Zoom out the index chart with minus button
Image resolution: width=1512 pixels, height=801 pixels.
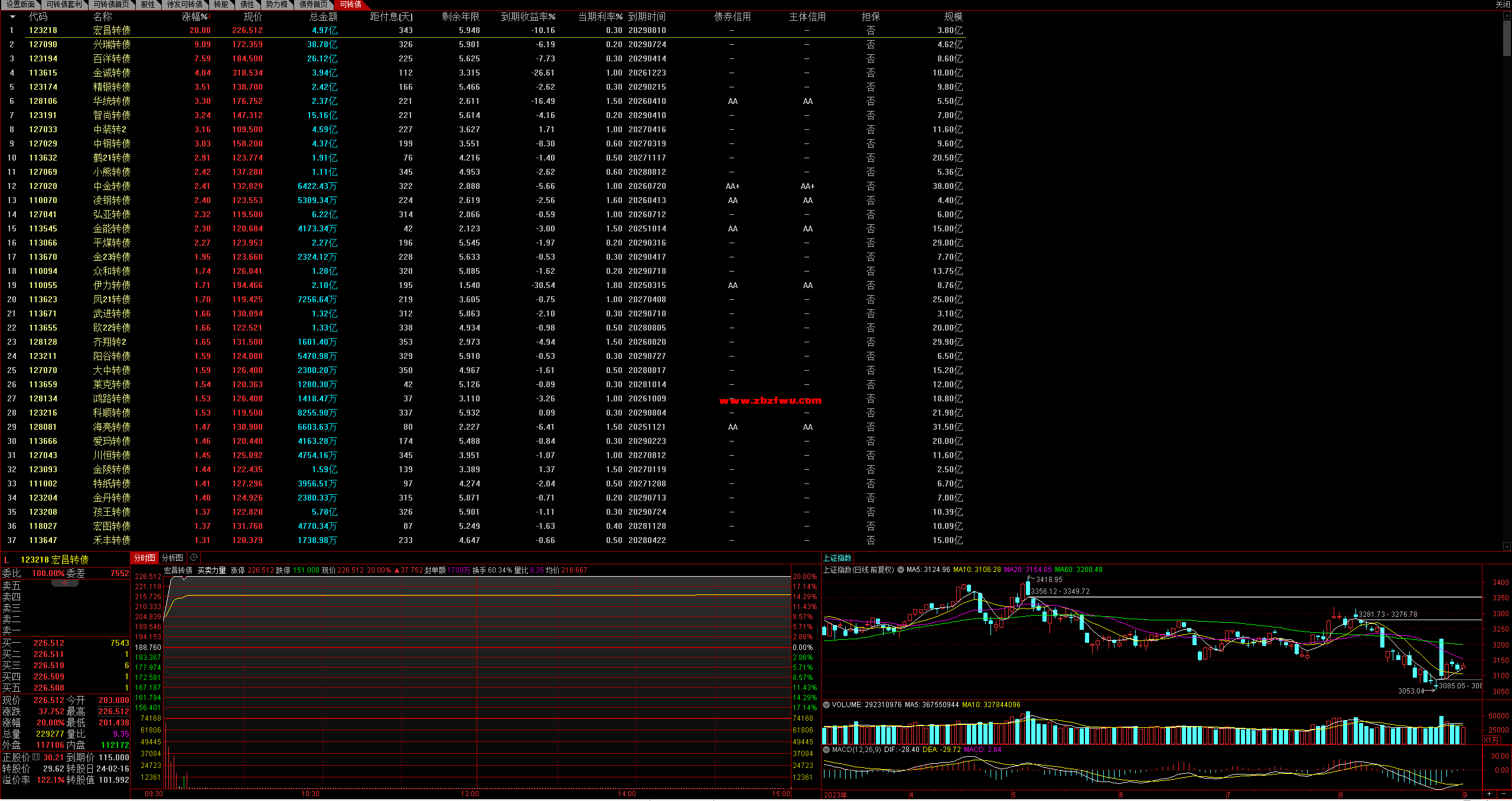tap(1504, 795)
